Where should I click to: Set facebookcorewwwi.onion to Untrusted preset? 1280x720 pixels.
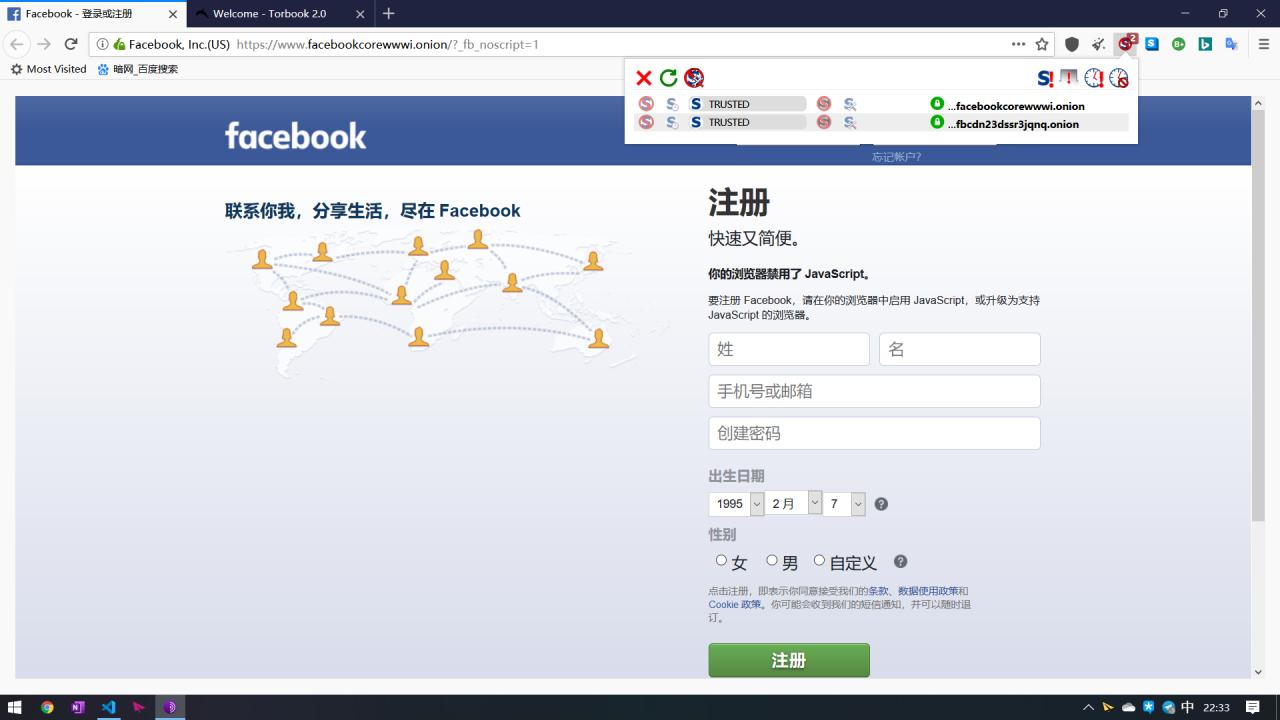824,104
